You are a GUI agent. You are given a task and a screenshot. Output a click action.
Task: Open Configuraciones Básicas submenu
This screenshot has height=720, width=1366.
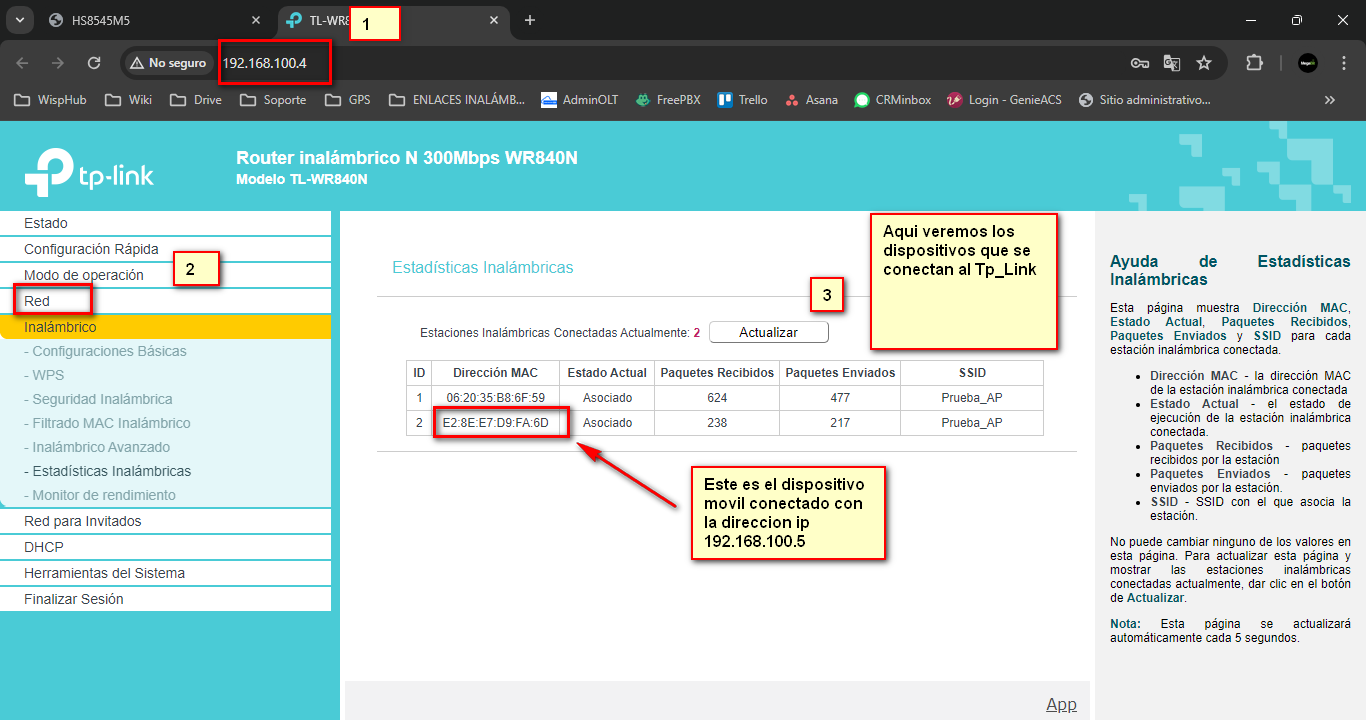point(105,351)
